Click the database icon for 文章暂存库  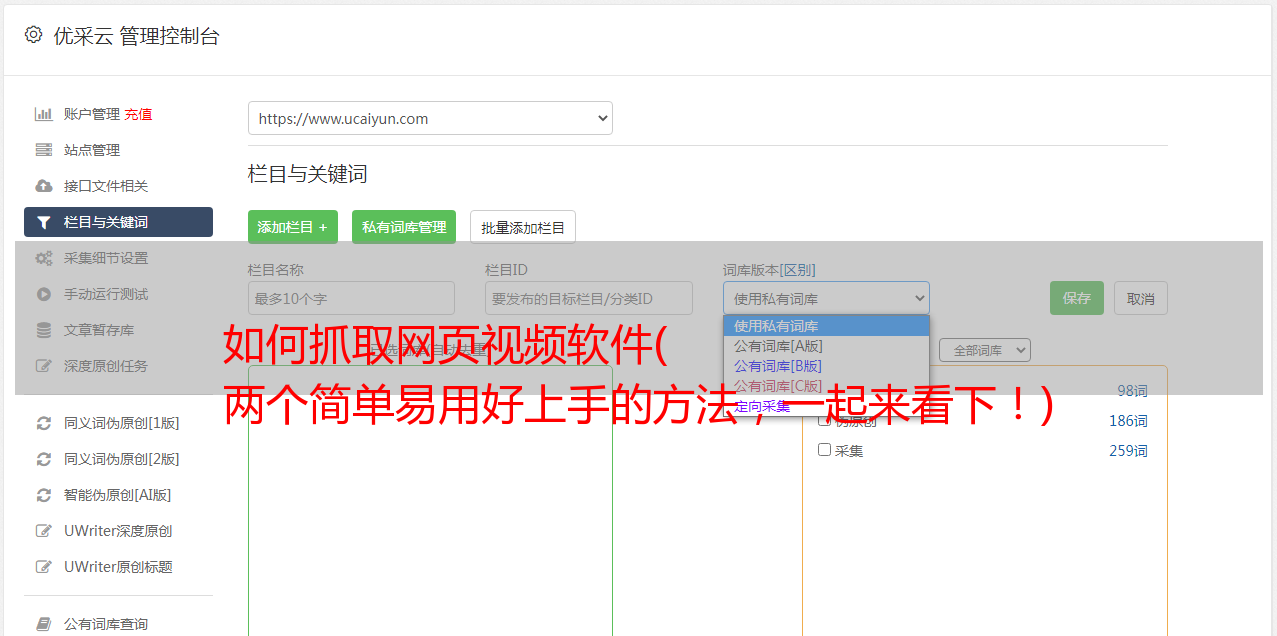click(44, 330)
